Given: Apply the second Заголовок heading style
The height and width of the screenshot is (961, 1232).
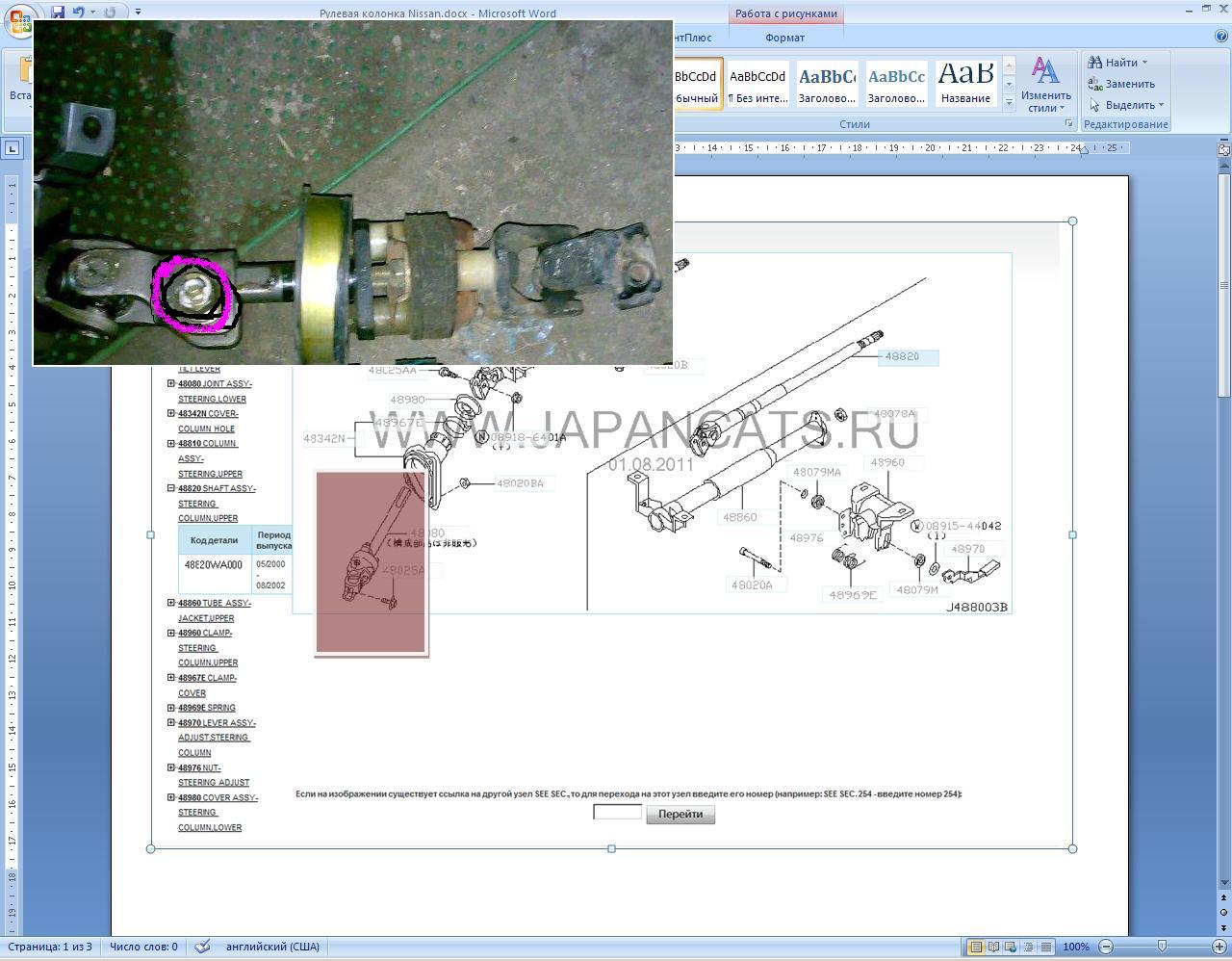Looking at the screenshot, I should point(896,84).
